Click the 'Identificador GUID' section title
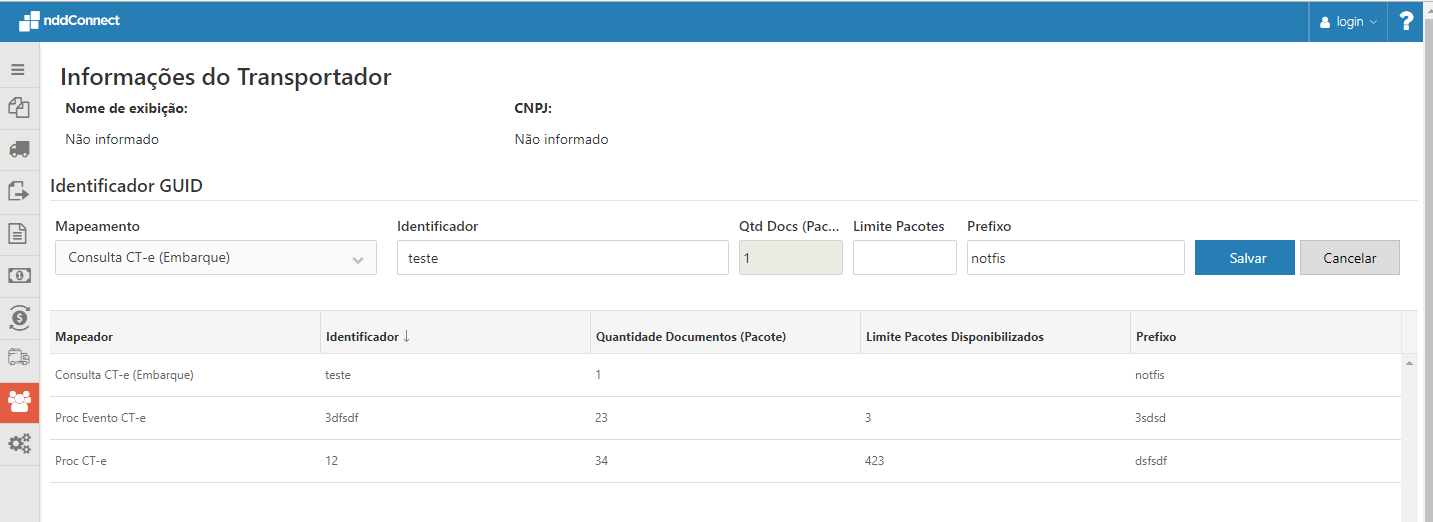 (127, 186)
